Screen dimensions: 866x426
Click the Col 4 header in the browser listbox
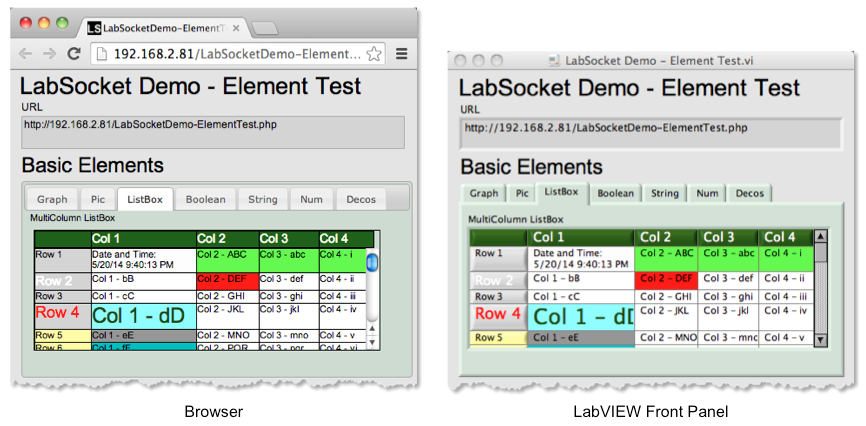pos(346,239)
